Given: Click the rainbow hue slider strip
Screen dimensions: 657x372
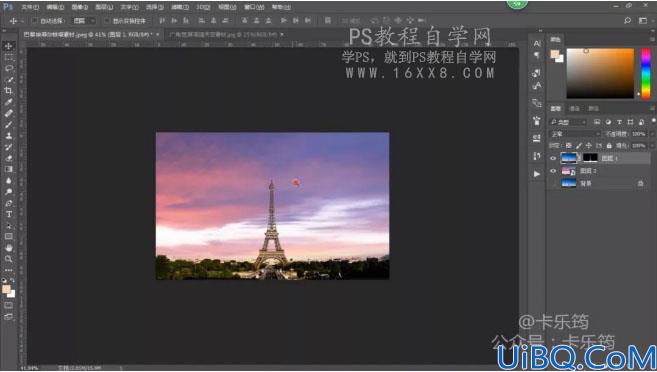Looking at the screenshot, I should (x=646, y=73).
